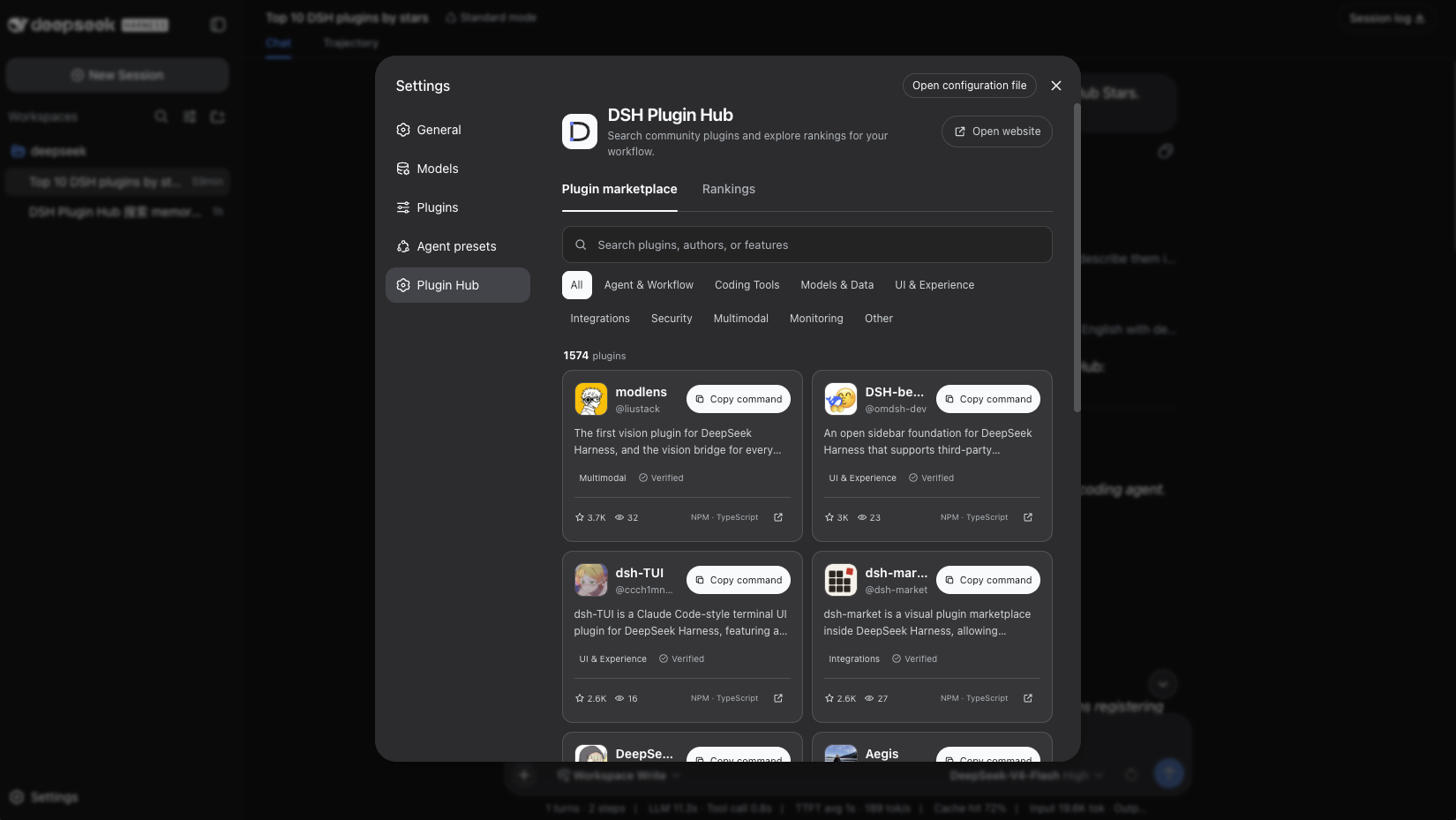Filter by Models & Data category
Viewport: 1456px width, 820px height.
[x=837, y=285]
